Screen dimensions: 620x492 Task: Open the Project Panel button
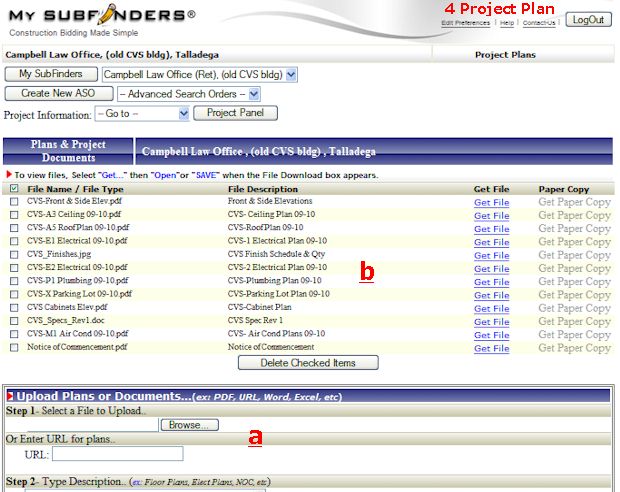[235, 113]
